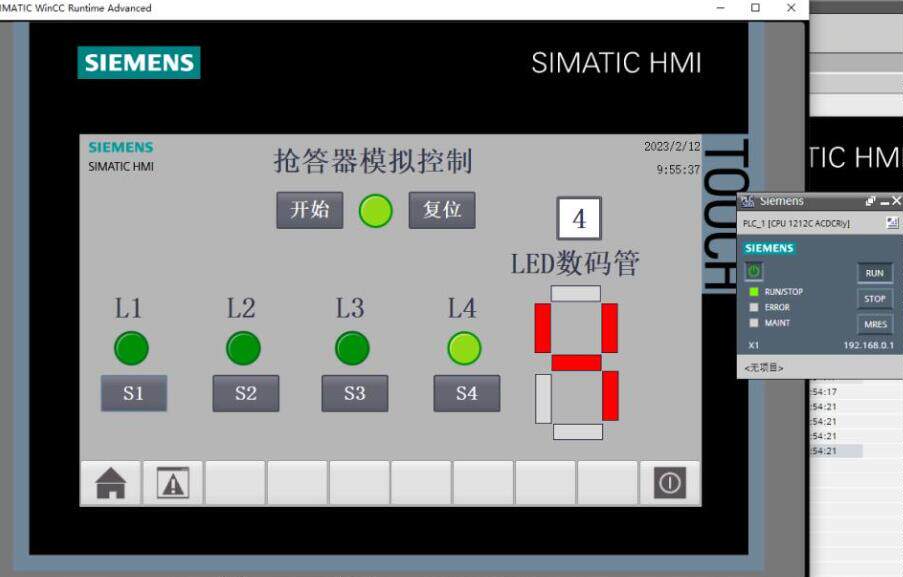Toggle the PLCSIM power icon
903x577 pixels.
[x=754, y=271]
